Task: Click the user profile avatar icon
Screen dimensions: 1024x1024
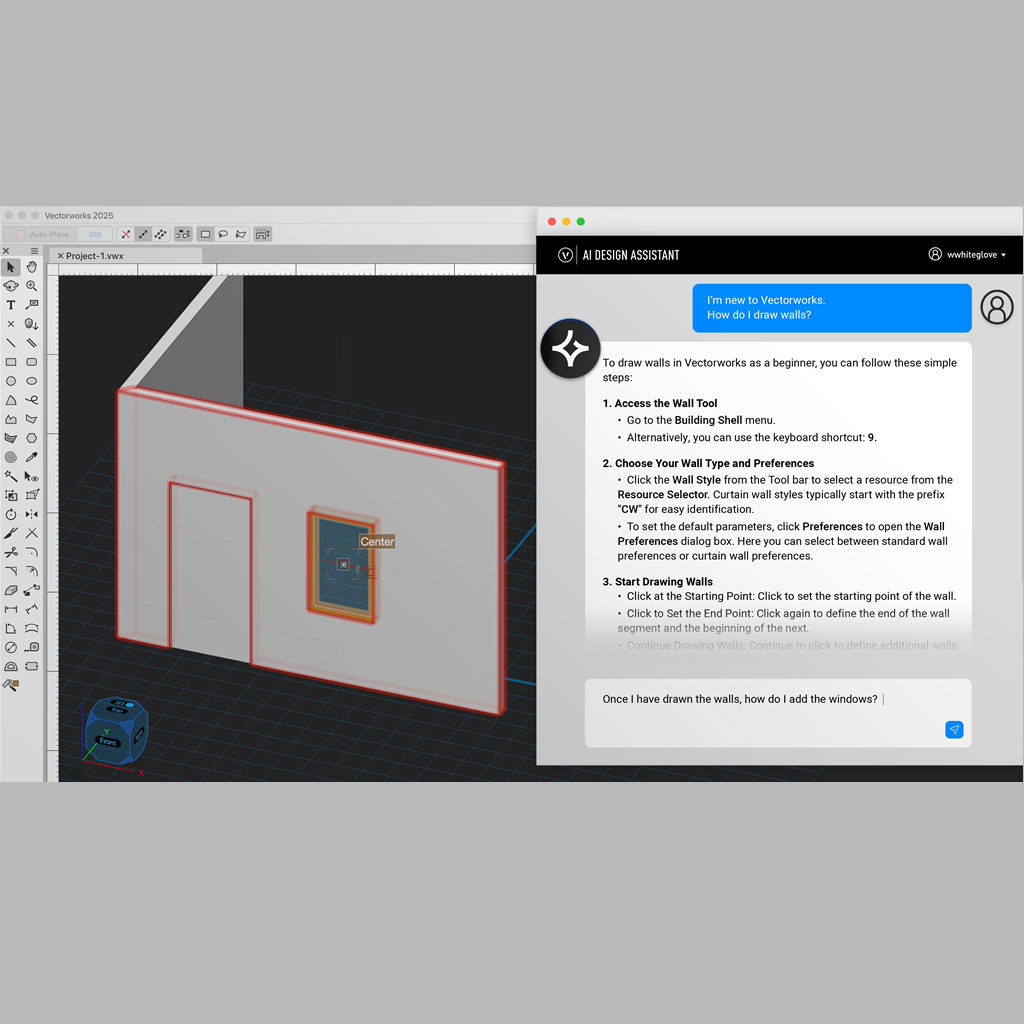Action: point(997,307)
